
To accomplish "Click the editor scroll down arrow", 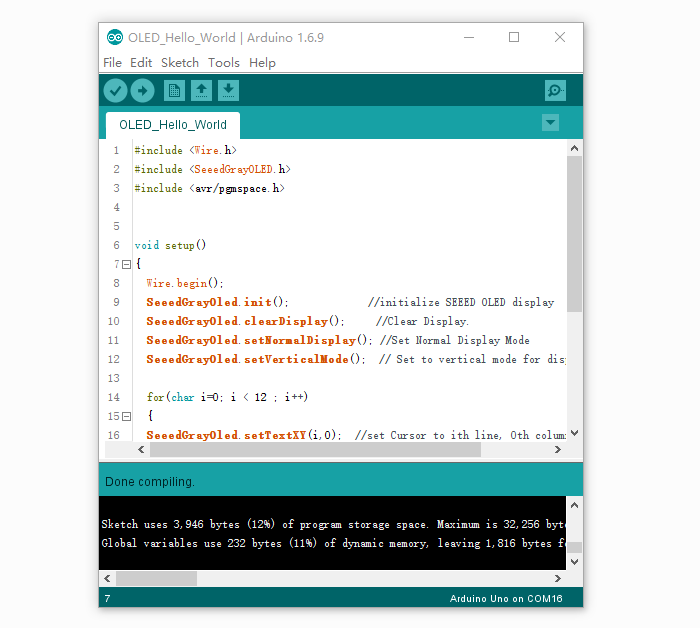I will (575, 433).
